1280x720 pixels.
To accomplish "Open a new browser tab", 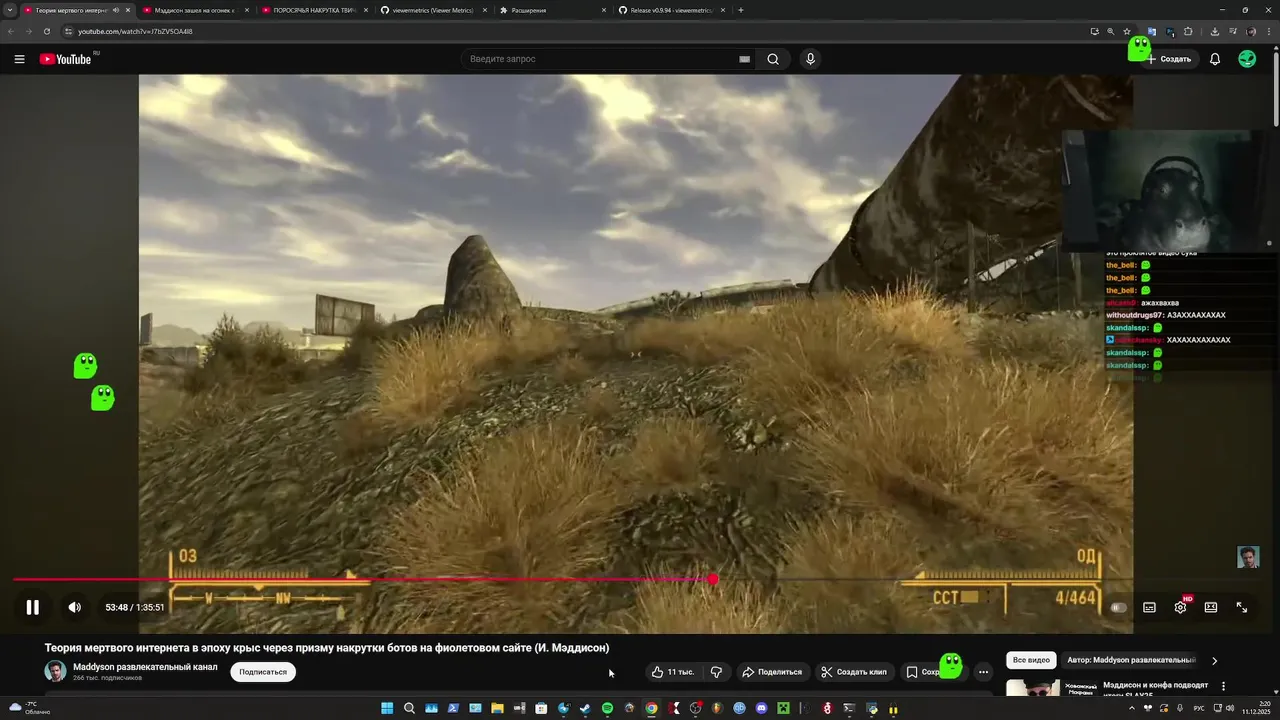I will (740, 10).
